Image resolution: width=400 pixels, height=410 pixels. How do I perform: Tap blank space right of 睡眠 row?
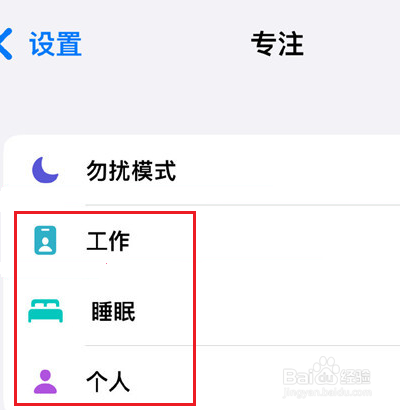point(297,311)
